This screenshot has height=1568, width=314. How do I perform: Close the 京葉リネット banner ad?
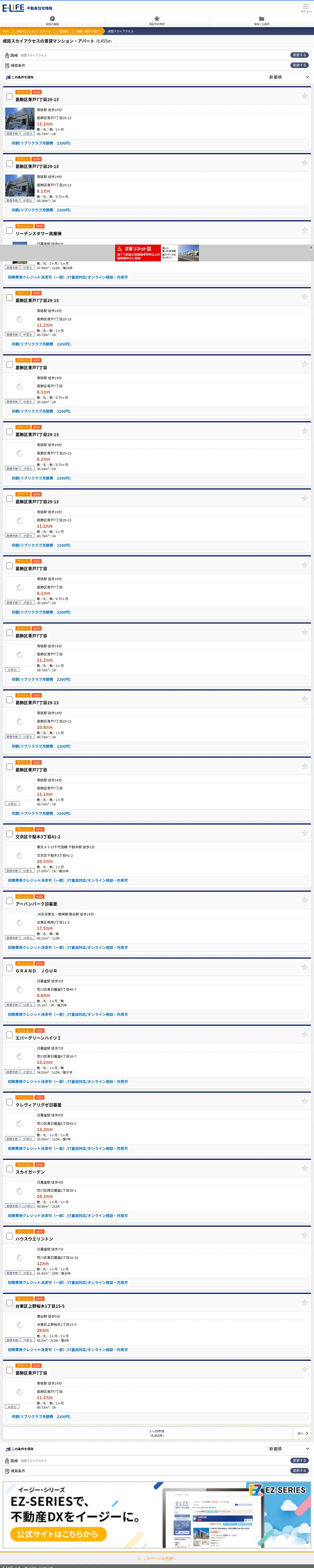pyautogui.click(x=311, y=247)
